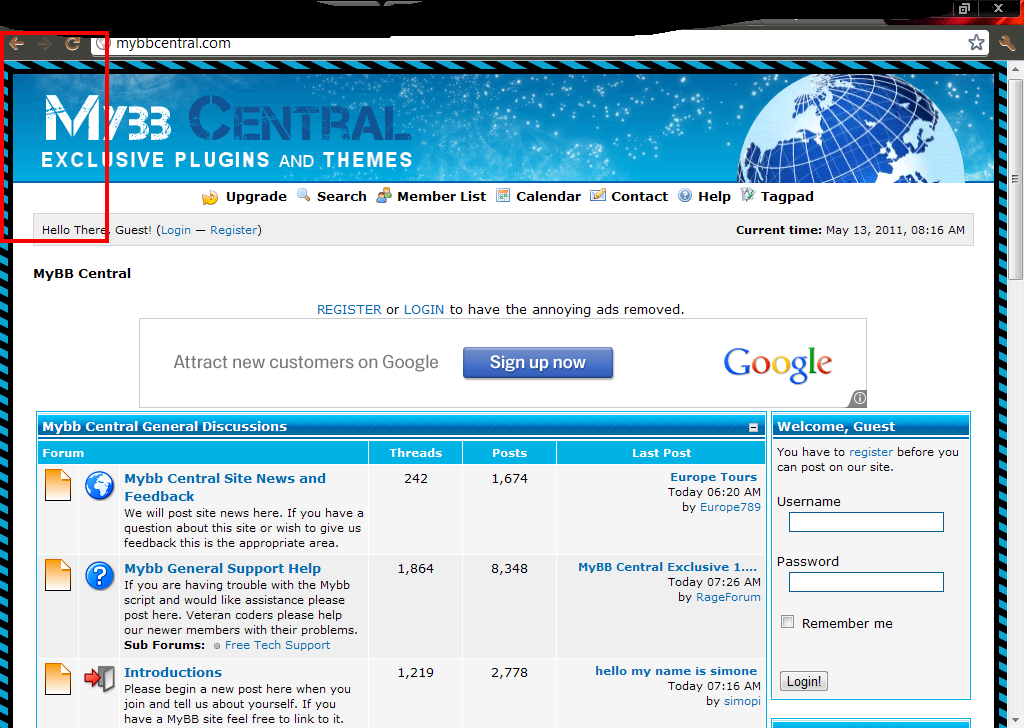This screenshot has height=728, width=1024.
Task: Click the page vertical scrollbar thumb
Action: [1015, 179]
